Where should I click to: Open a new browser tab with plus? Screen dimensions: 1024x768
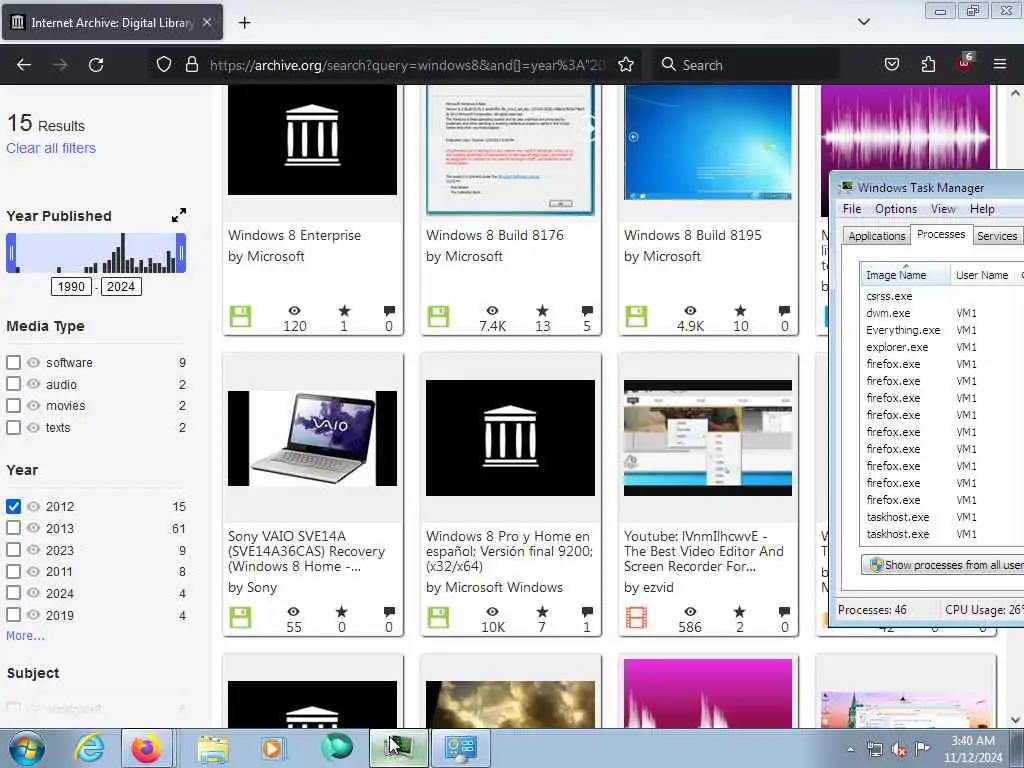point(244,23)
